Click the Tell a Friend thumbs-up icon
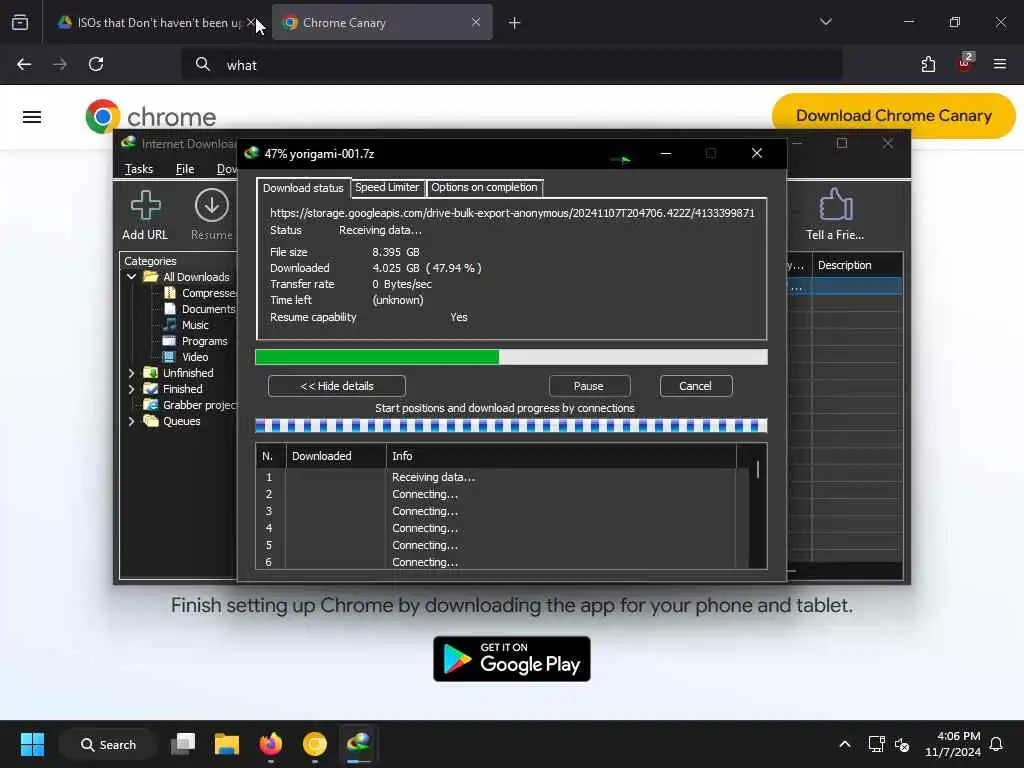 [x=835, y=205]
